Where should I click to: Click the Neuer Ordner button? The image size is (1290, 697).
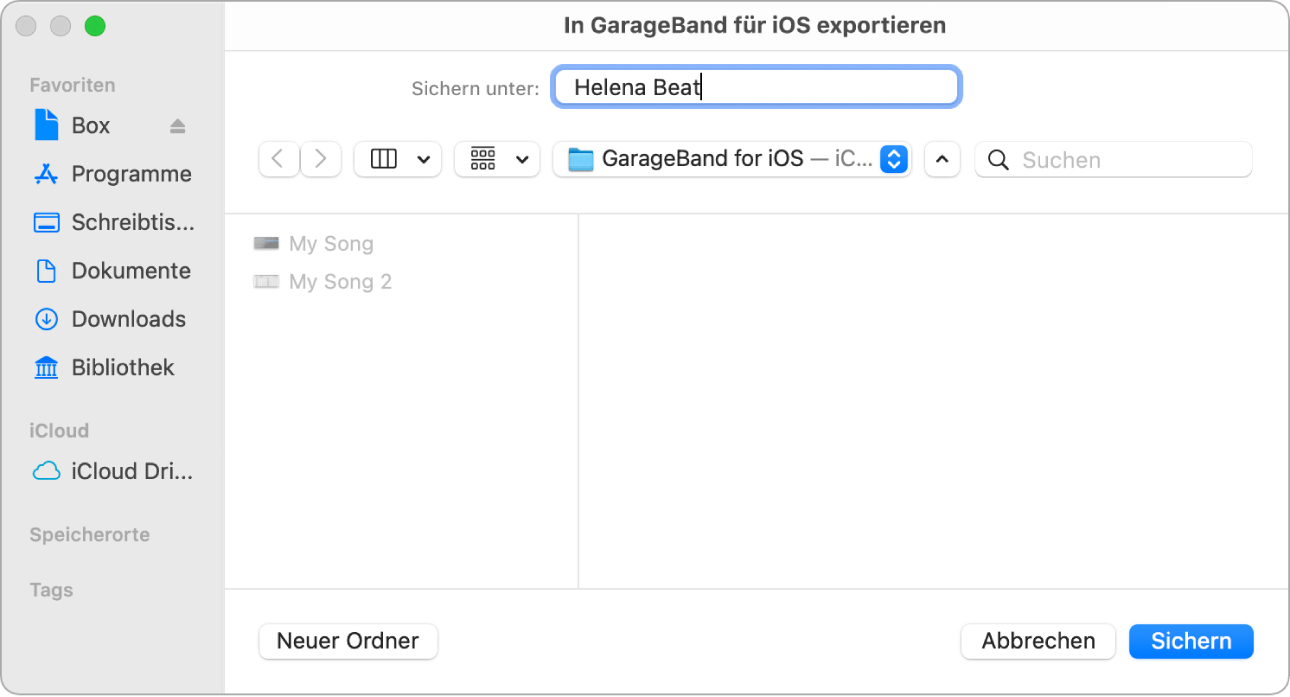point(348,641)
